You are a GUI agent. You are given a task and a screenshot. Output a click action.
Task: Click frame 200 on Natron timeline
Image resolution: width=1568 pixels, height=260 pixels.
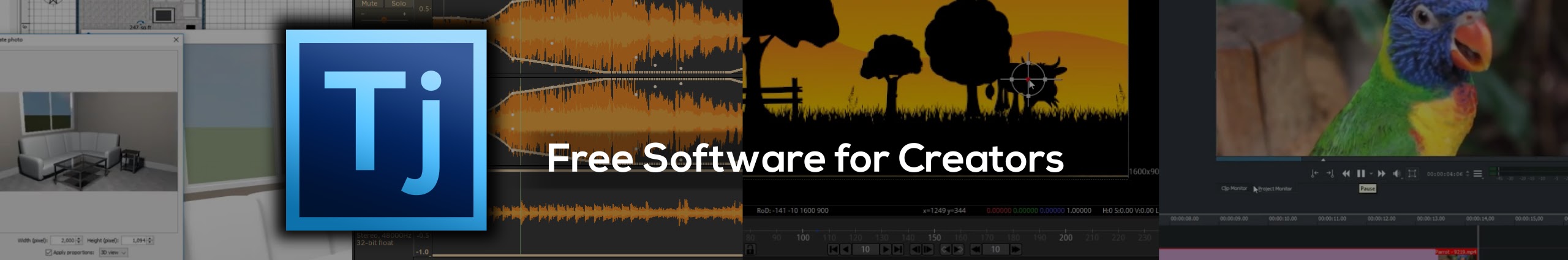(x=1066, y=238)
